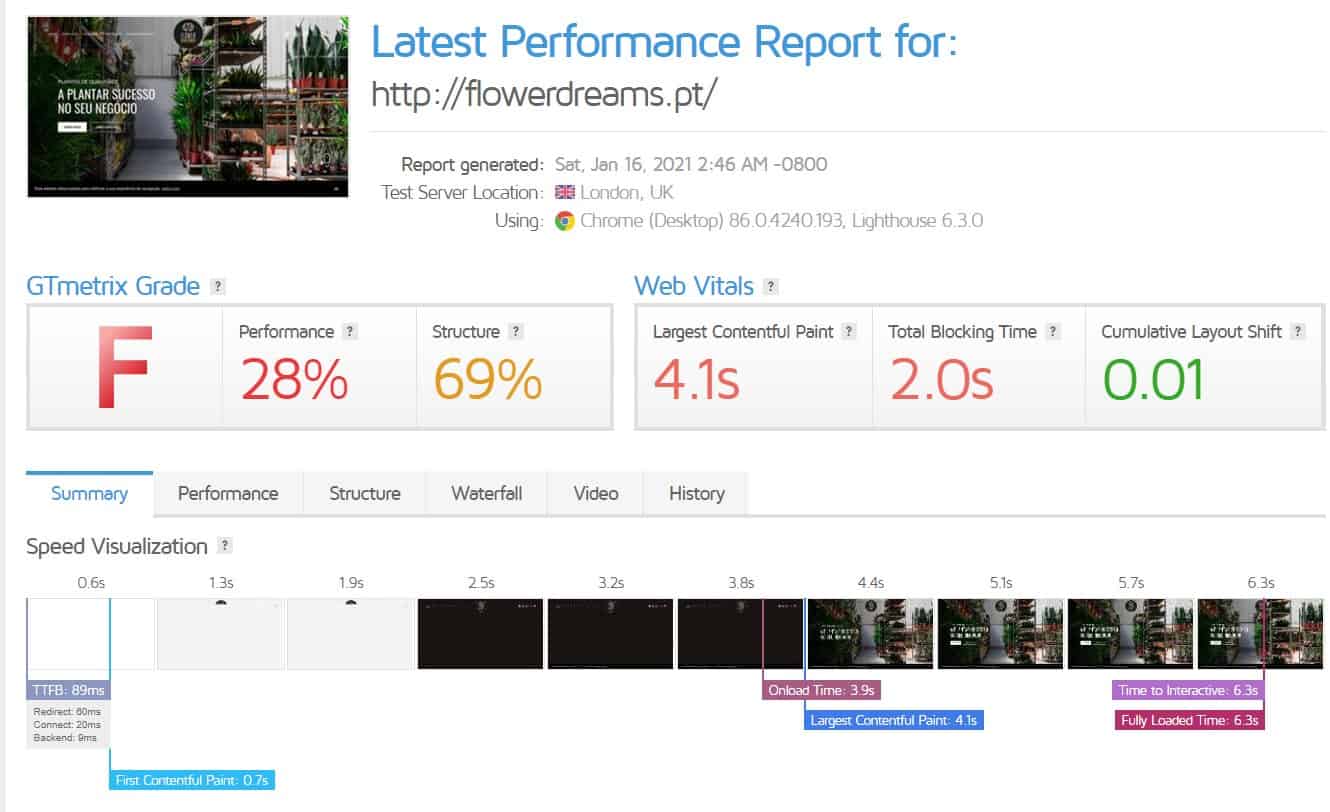Viewport: 1330px width, 812px height.
Task: Click the Connect: 20ms detail
Action: pyautogui.click(x=67, y=724)
